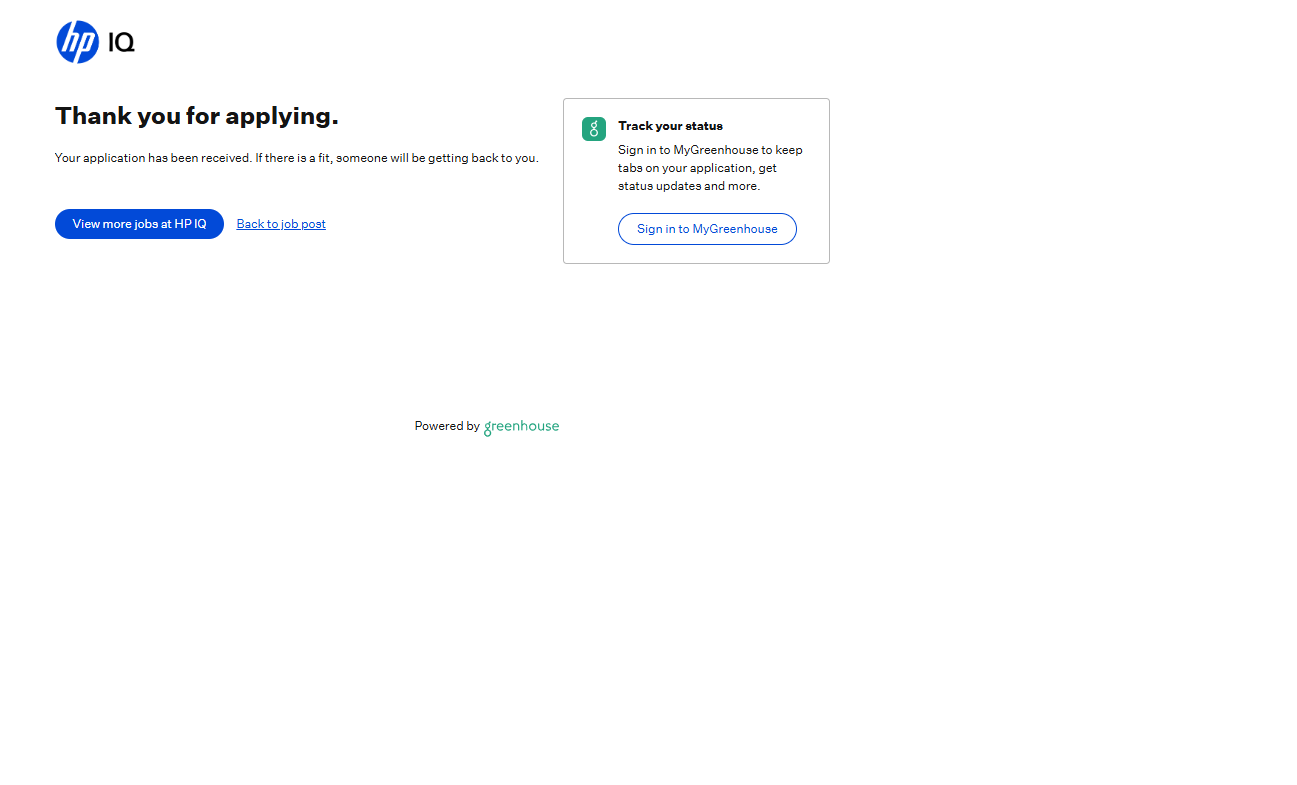
Task: Click the word 'applying.' in the heading
Action: (x=282, y=117)
